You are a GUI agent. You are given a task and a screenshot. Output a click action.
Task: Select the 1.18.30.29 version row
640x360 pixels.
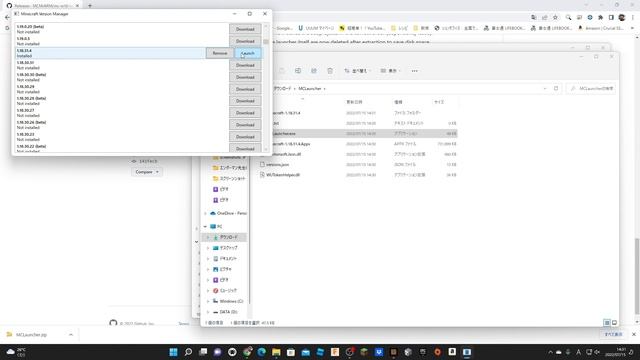(x=122, y=89)
